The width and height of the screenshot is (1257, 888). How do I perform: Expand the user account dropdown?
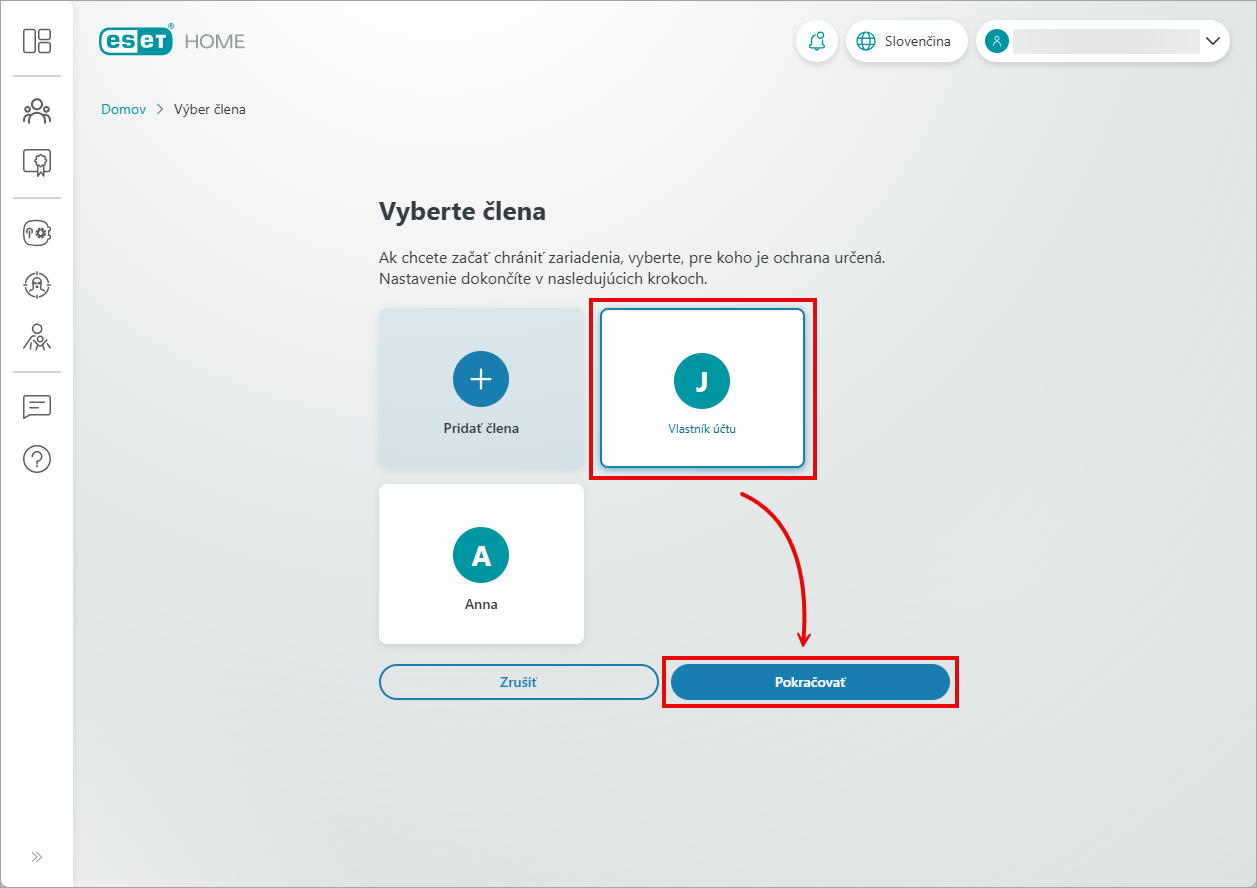(x=1213, y=41)
